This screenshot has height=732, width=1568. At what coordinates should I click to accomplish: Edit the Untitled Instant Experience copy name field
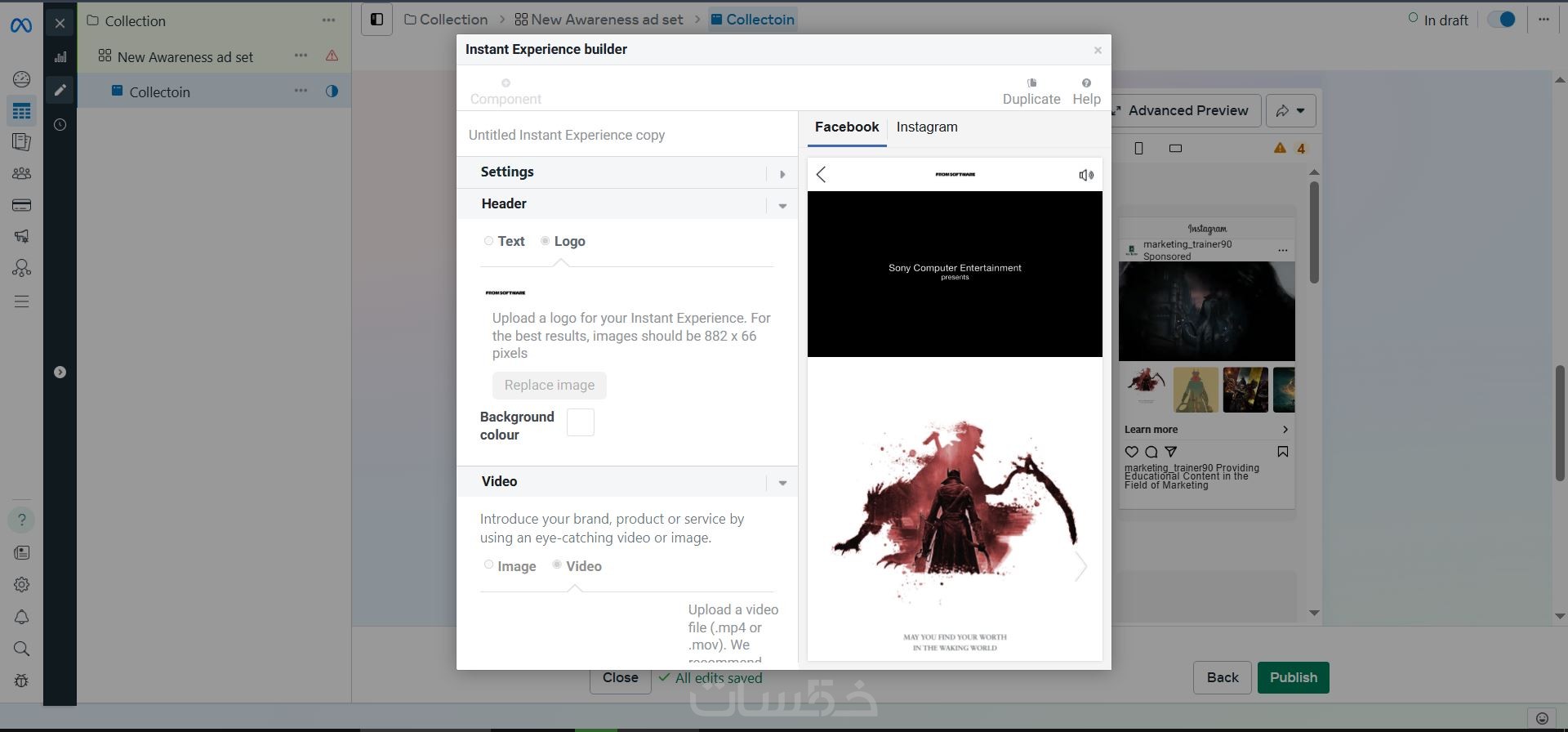pos(627,135)
